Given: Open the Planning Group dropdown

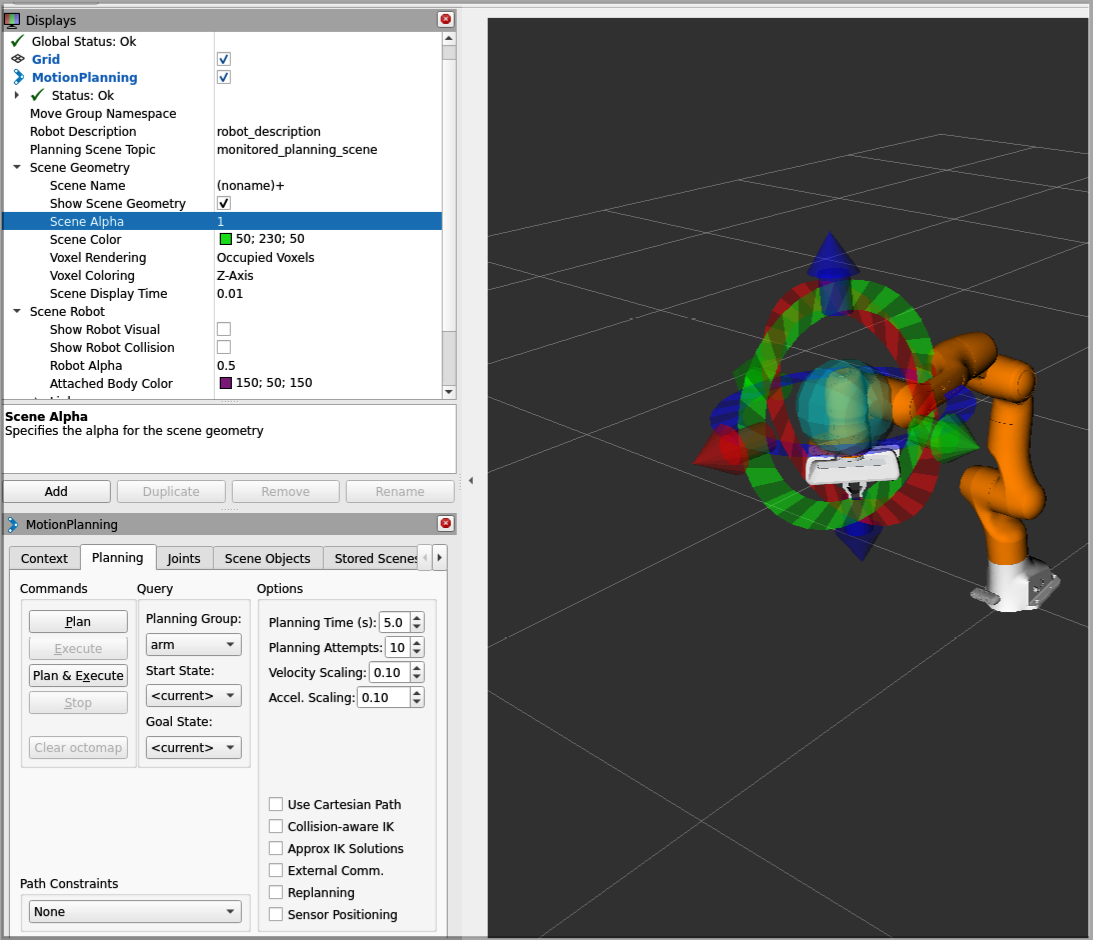Looking at the screenshot, I should (x=194, y=645).
